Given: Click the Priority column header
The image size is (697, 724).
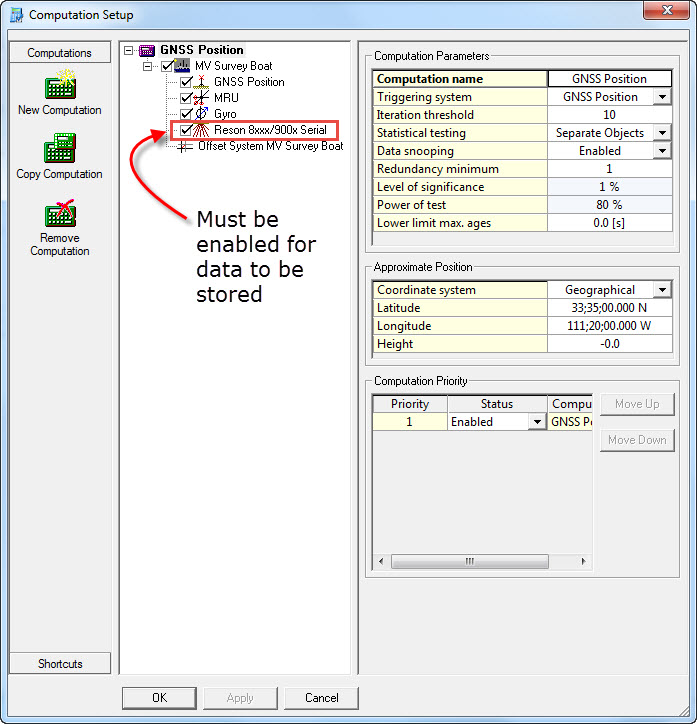Looking at the screenshot, I should pyautogui.click(x=410, y=404).
